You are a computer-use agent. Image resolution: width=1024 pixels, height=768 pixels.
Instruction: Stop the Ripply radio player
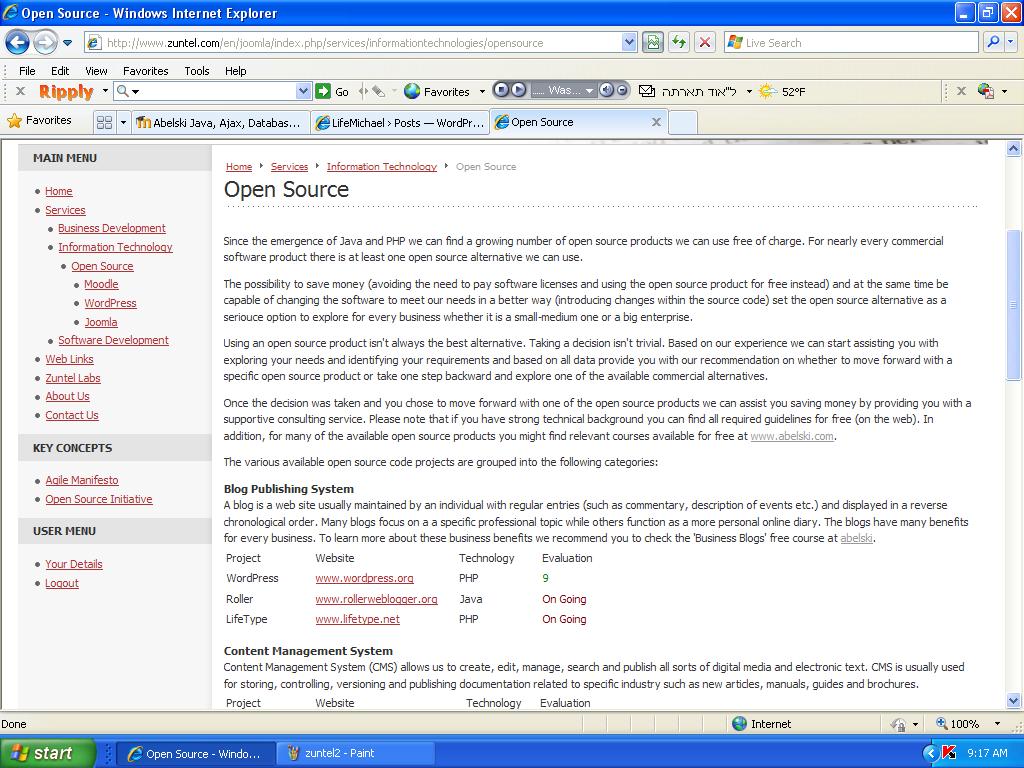click(x=501, y=90)
